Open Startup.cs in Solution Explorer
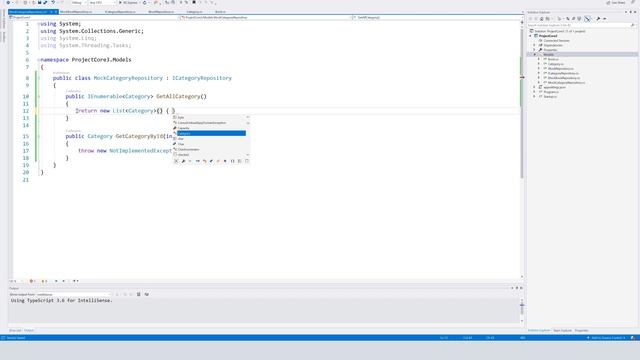 pyautogui.click(x=550, y=97)
